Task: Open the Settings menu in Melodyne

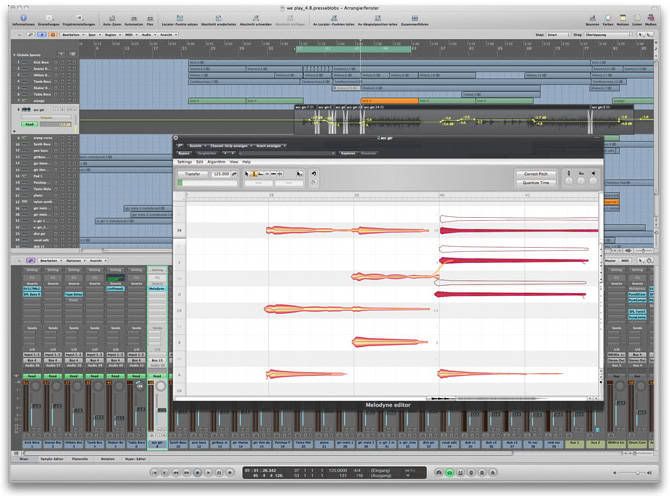Action: [184, 161]
